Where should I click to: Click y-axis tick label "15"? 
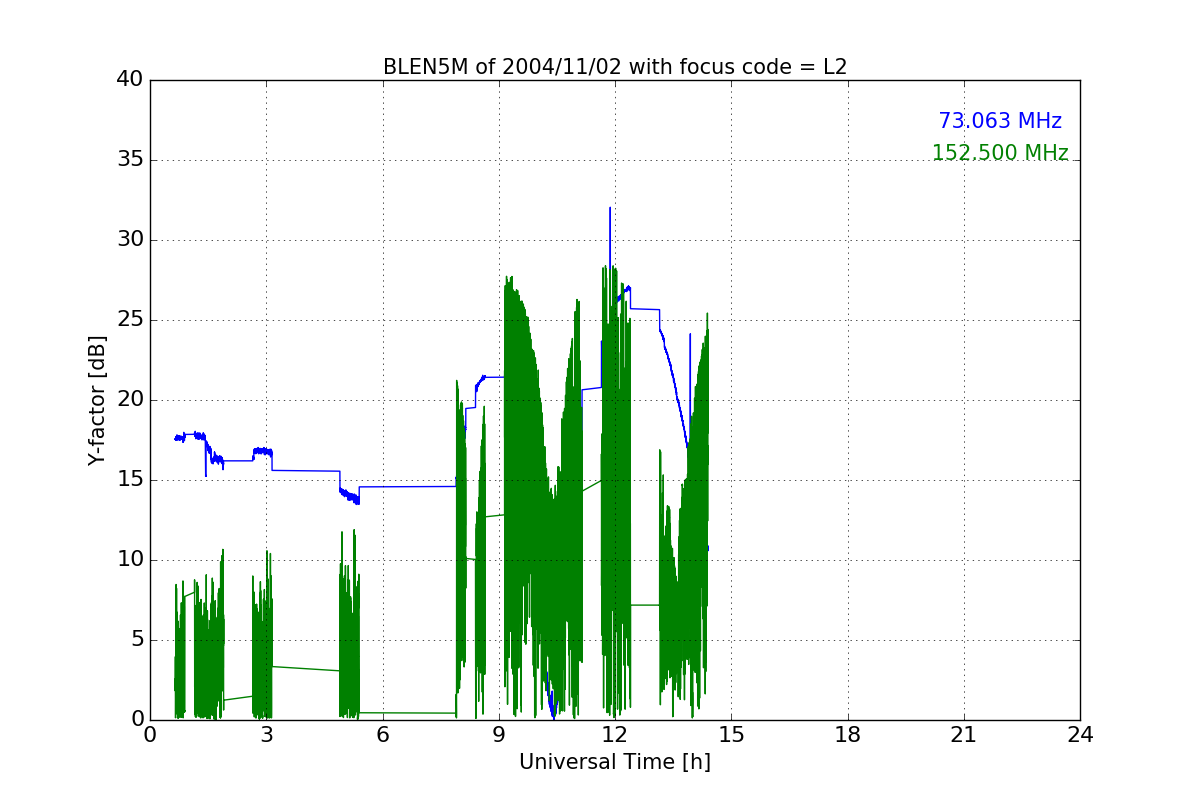click(129, 480)
